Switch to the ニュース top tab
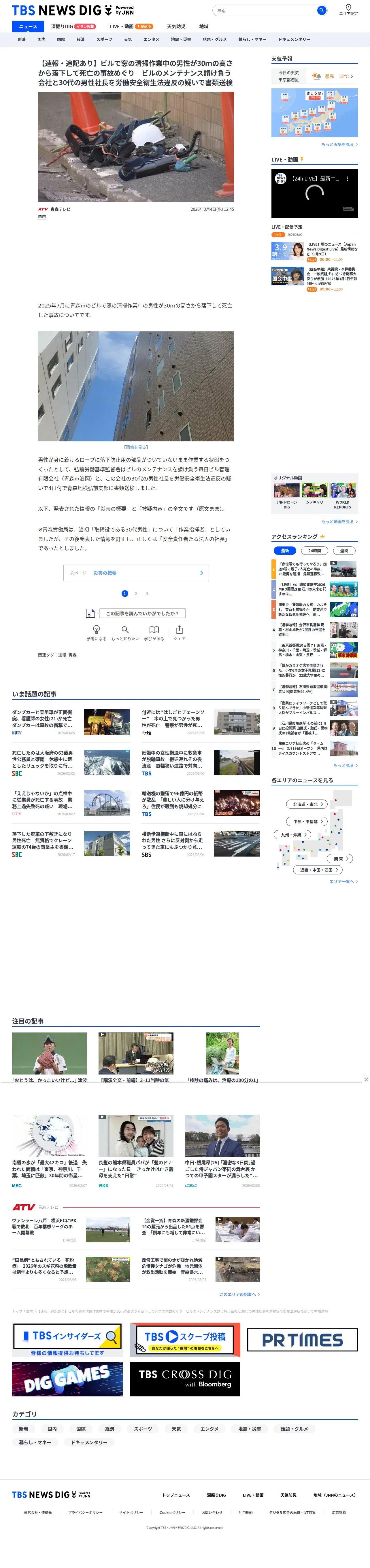 click(x=28, y=26)
